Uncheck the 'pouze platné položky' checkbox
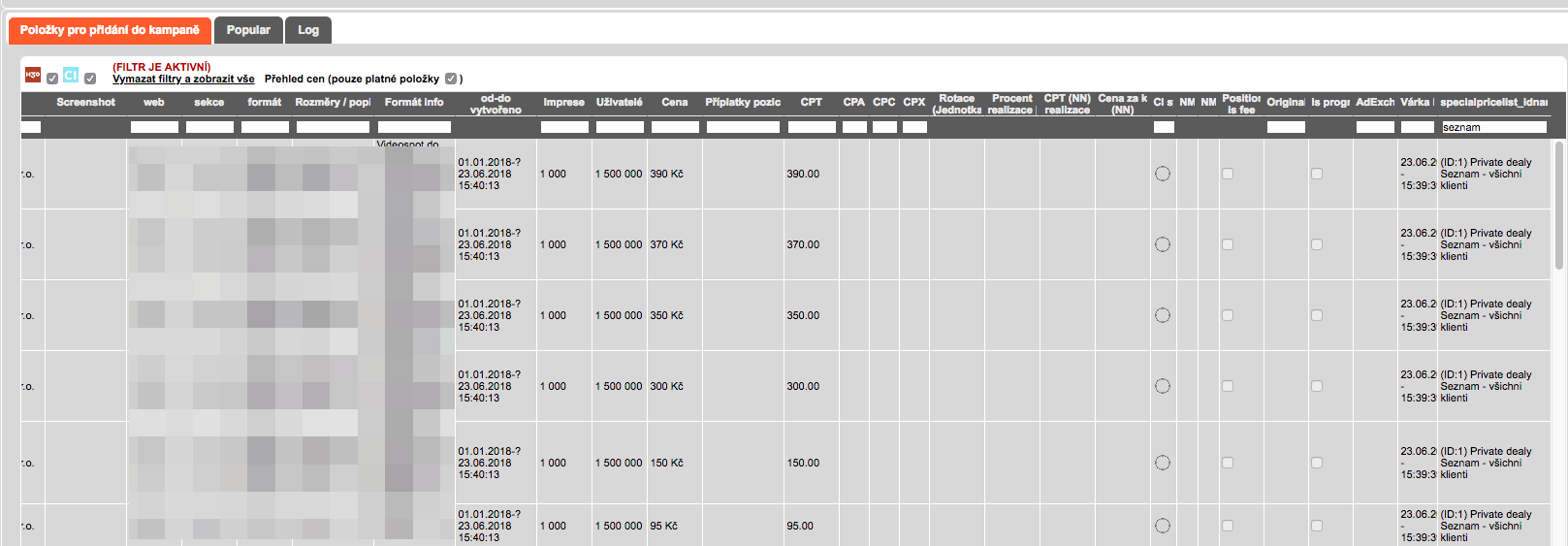Screen dimensions: 1568x546 451,79
